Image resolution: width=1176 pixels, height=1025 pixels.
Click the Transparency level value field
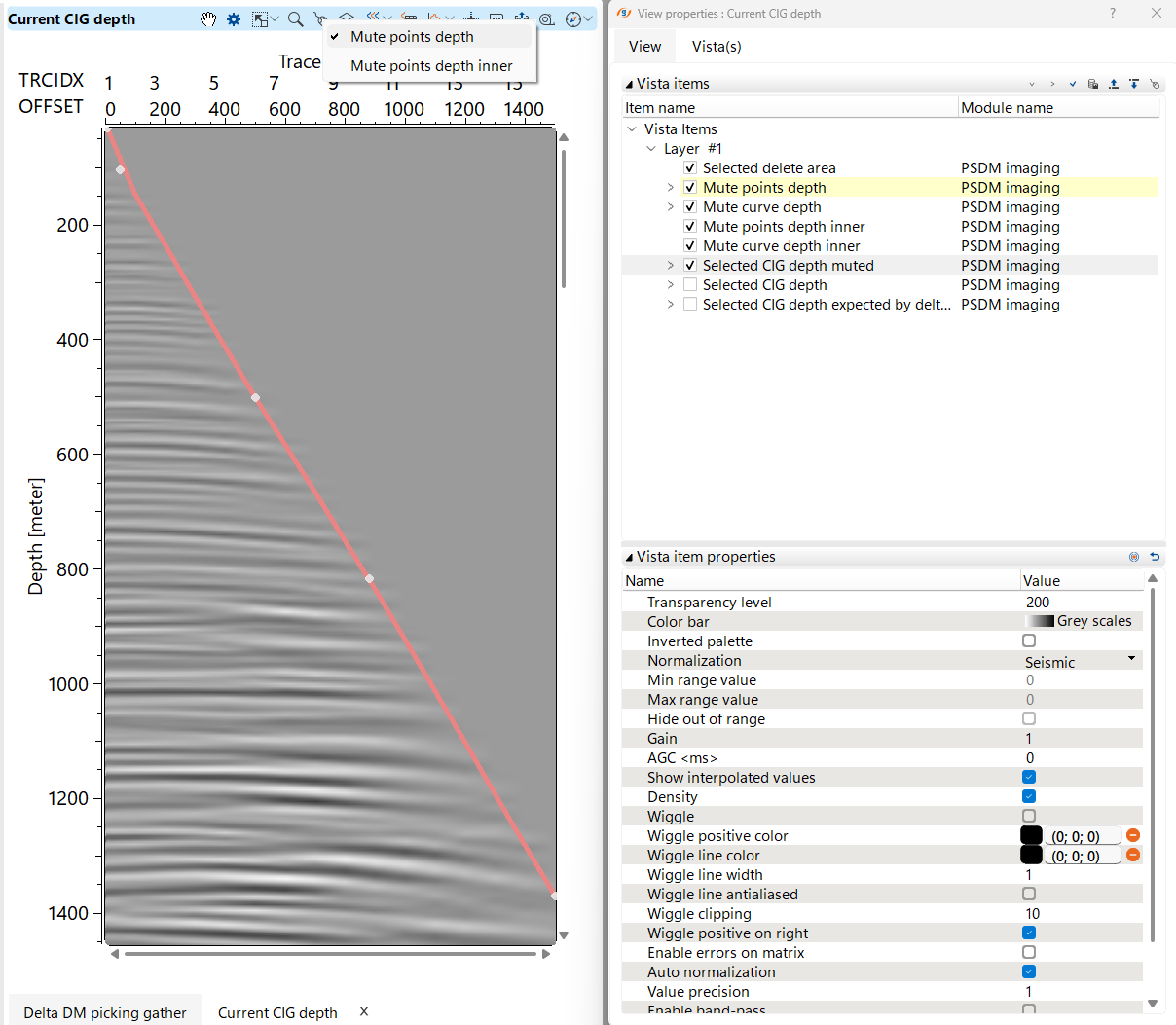click(x=1081, y=602)
